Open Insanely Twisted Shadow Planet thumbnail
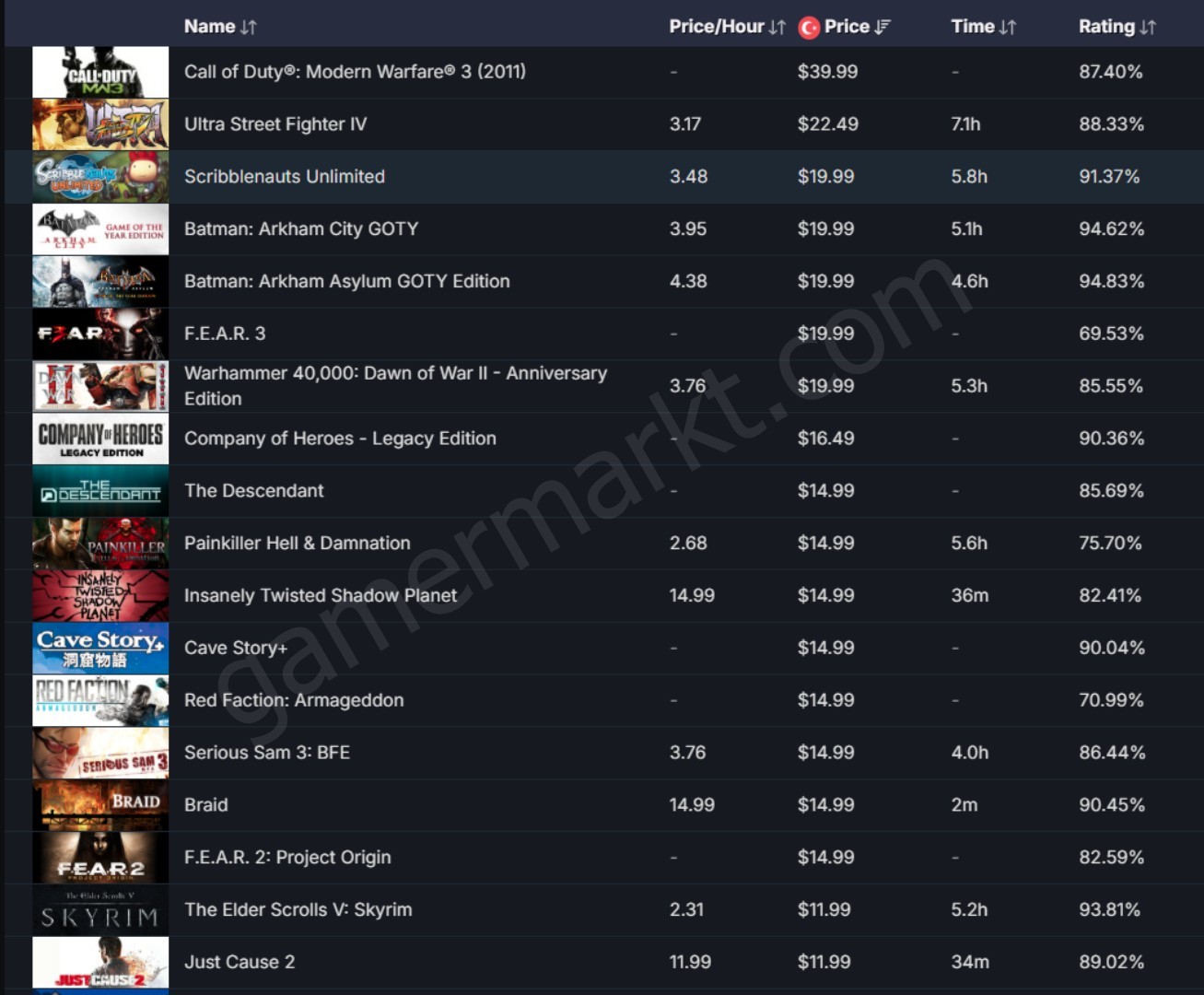 coord(100,596)
